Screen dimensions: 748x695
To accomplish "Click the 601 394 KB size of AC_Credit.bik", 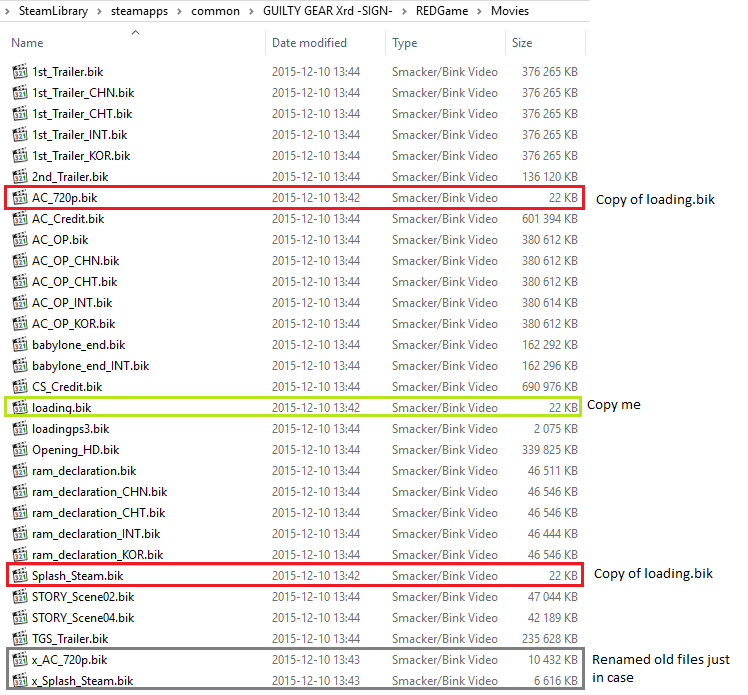I will (x=550, y=219).
